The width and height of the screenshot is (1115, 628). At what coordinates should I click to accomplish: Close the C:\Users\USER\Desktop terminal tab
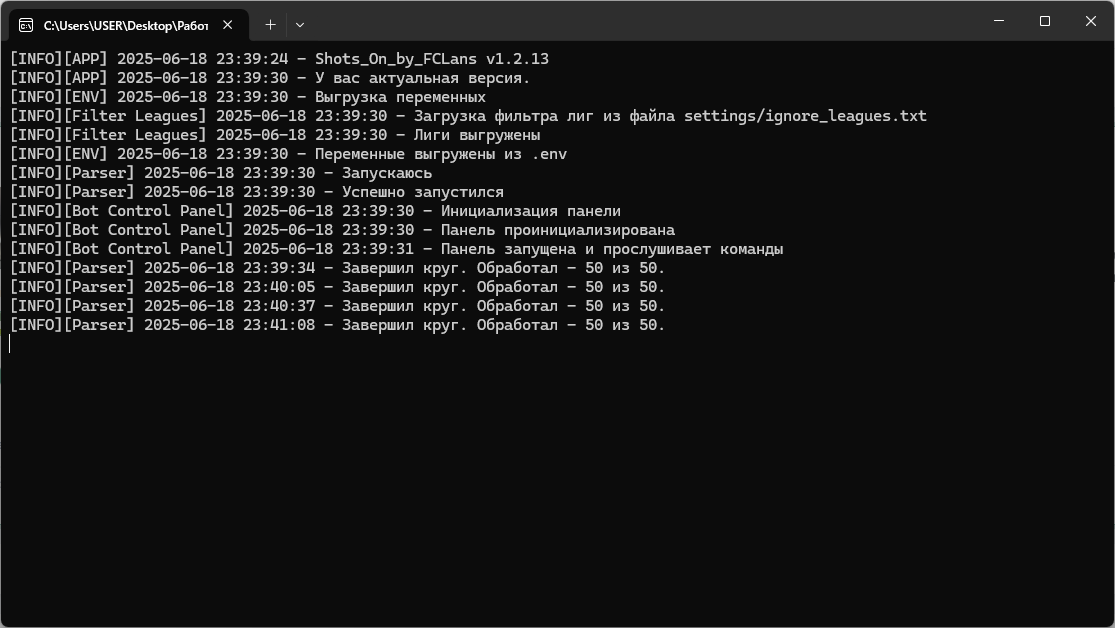point(230,24)
